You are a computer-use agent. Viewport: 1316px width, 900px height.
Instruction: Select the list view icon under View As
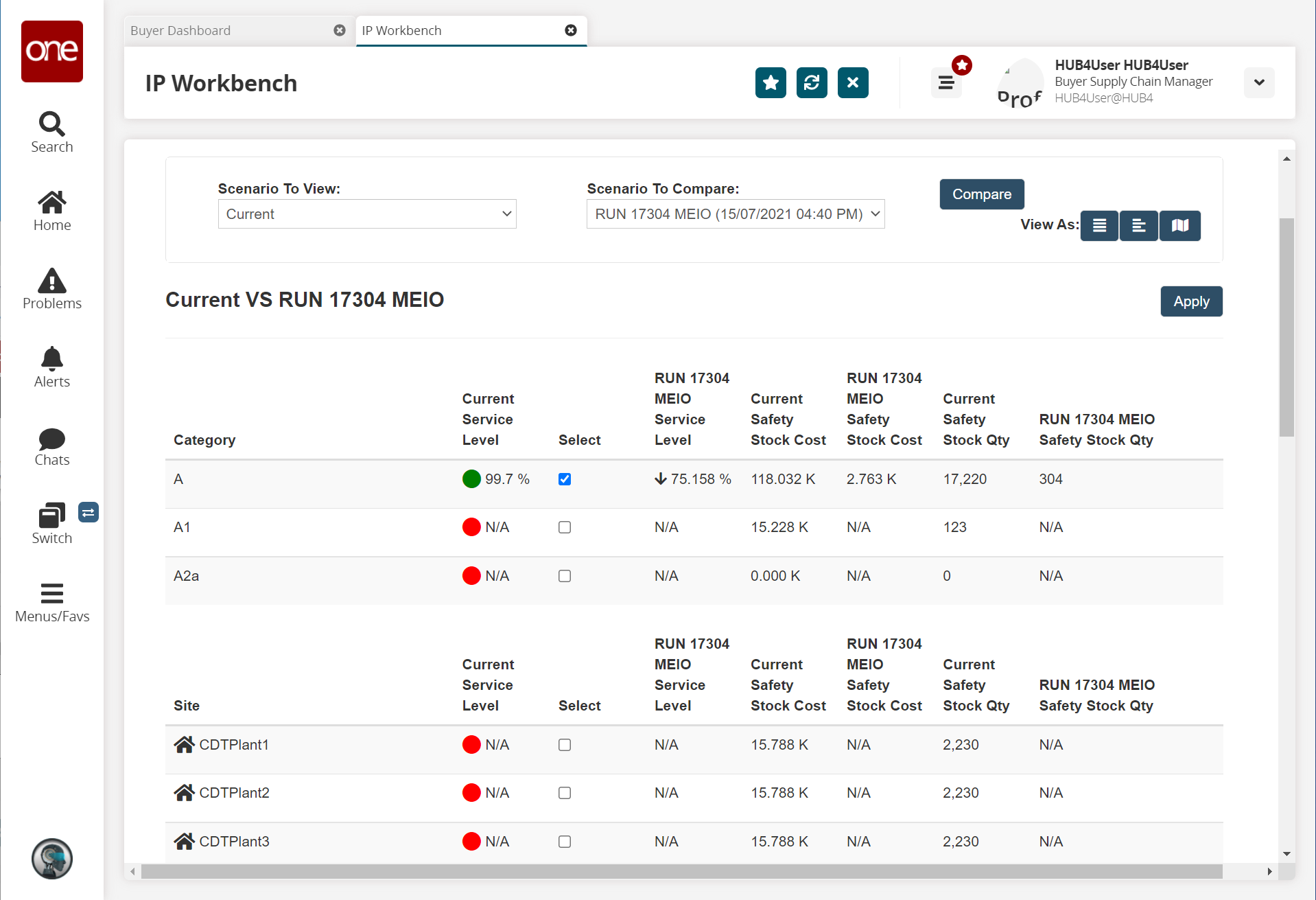(x=1099, y=226)
